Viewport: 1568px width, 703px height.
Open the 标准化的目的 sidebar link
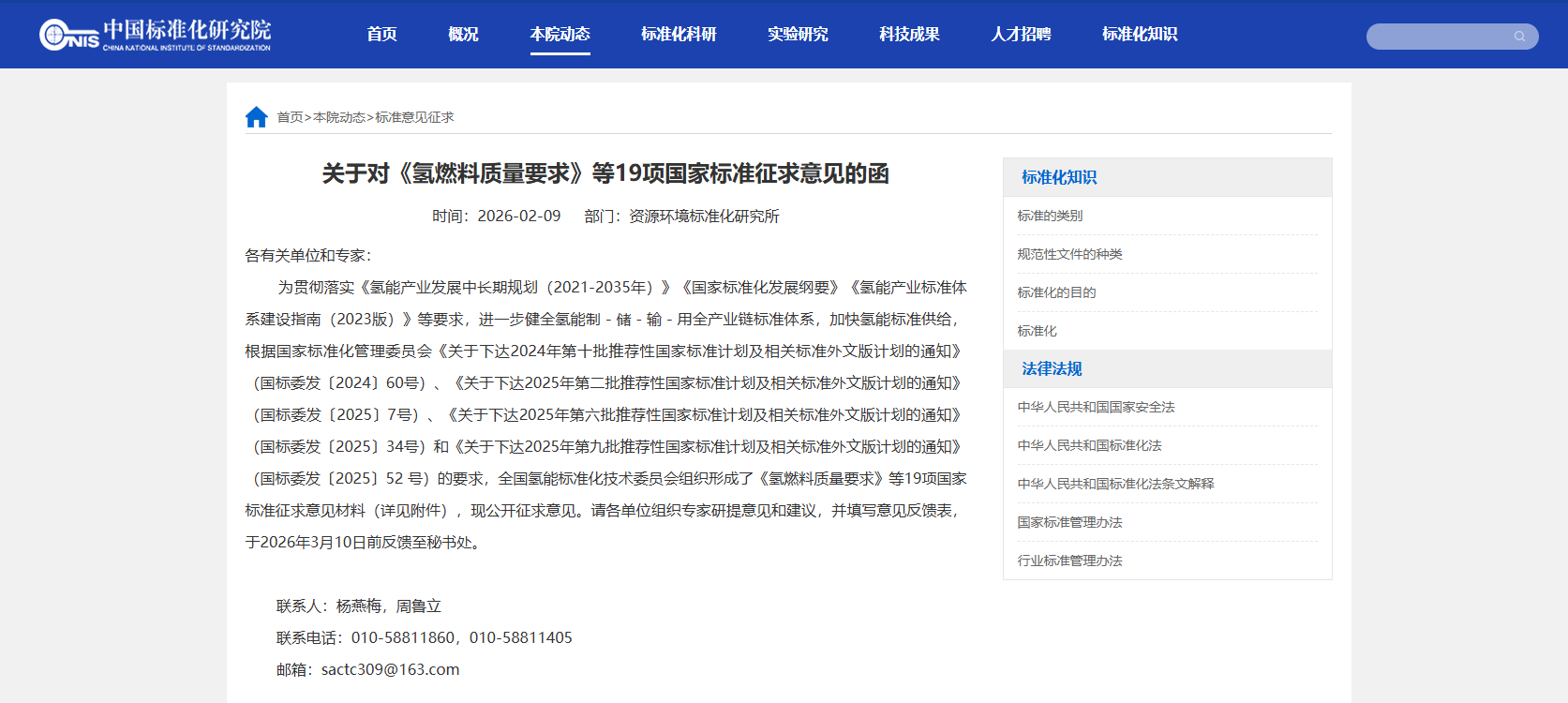(1056, 292)
